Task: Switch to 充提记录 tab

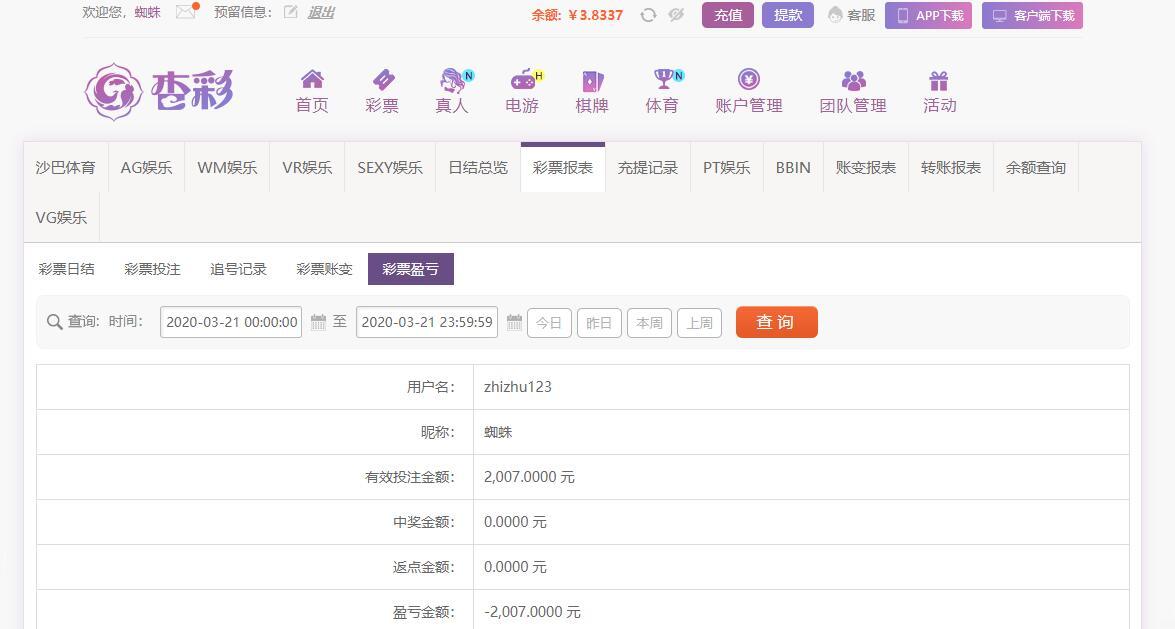Action: [647, 167]
